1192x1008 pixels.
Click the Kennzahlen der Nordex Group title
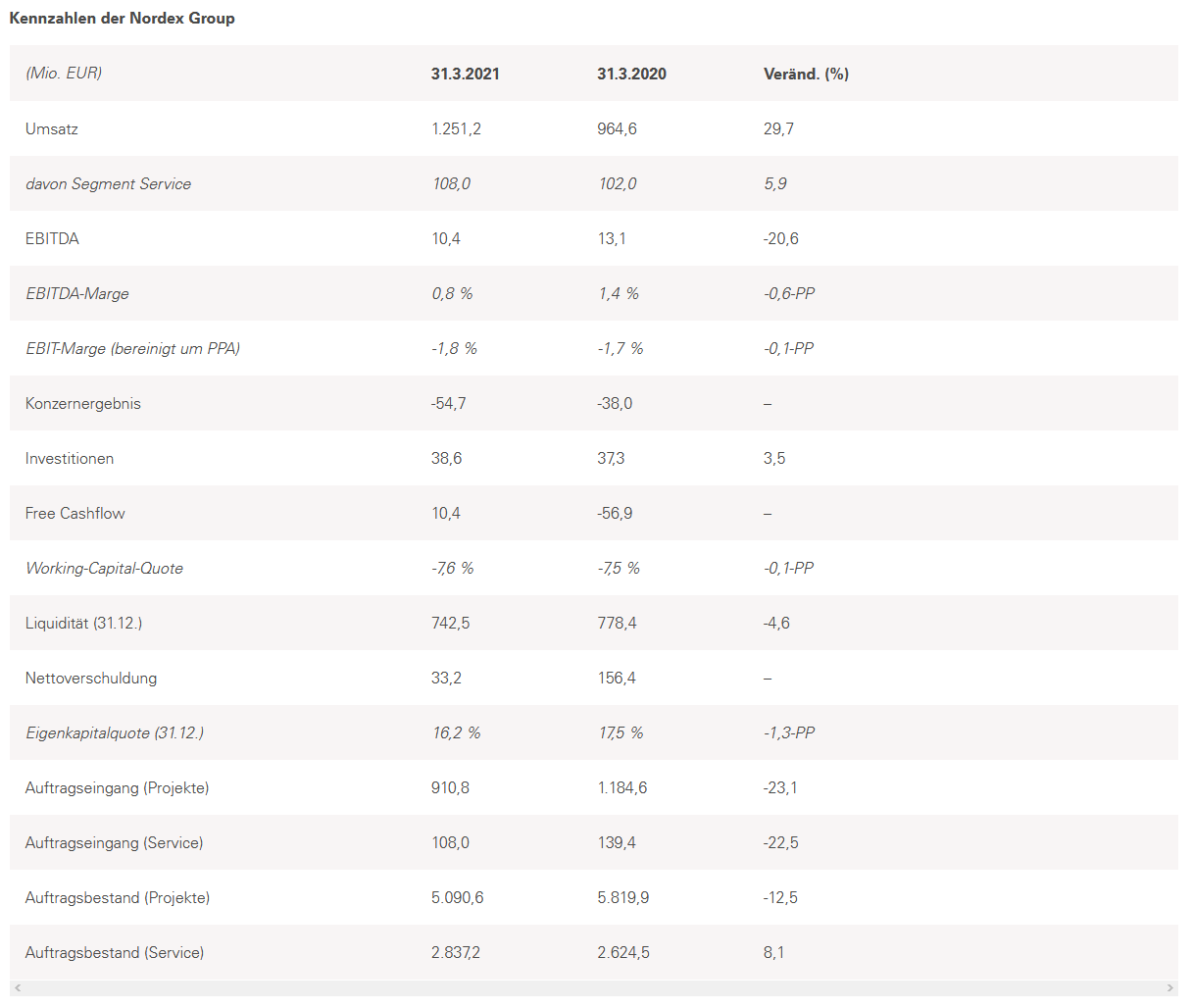click(122, 19)
